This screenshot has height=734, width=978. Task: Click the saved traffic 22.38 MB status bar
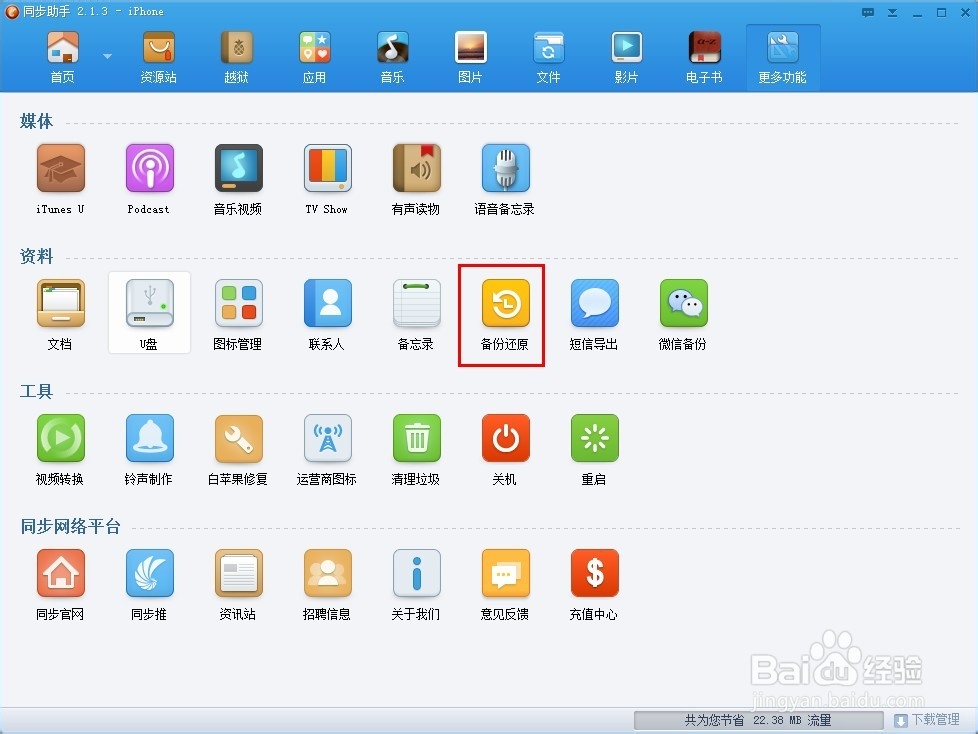click(x=758, y=720)
